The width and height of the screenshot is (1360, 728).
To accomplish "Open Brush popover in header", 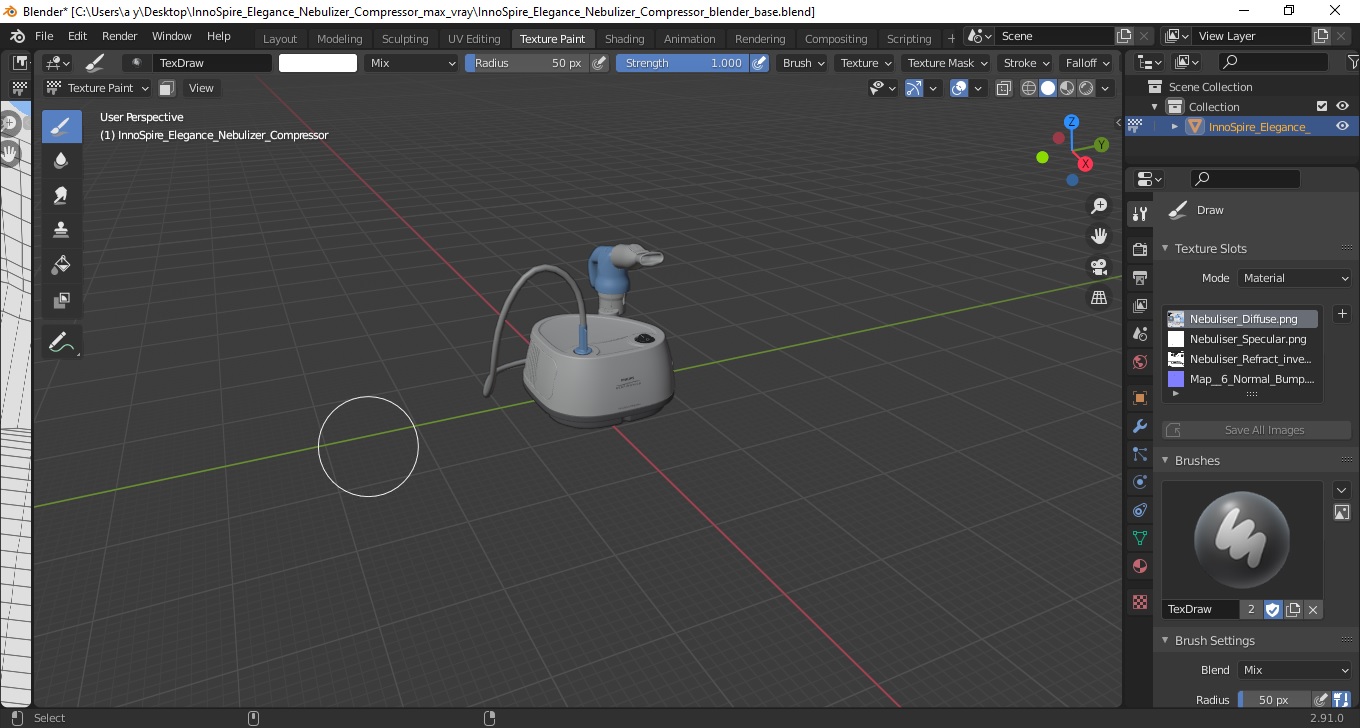I will (x=804, y=63).
